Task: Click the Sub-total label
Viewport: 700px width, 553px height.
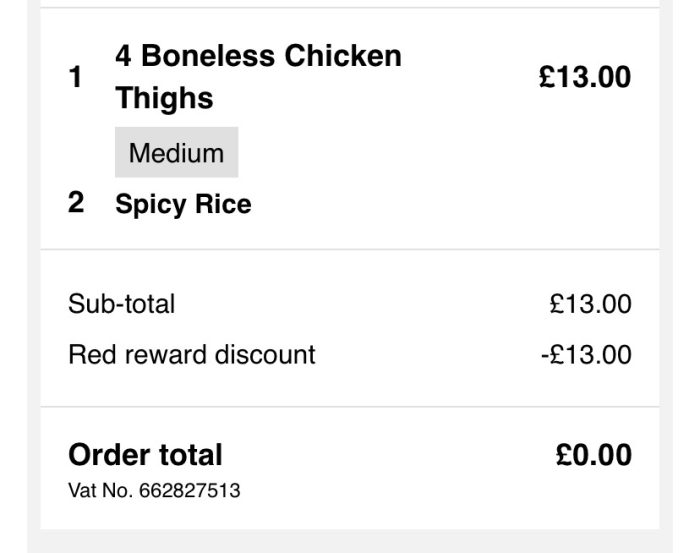Action: coord(121,304)
